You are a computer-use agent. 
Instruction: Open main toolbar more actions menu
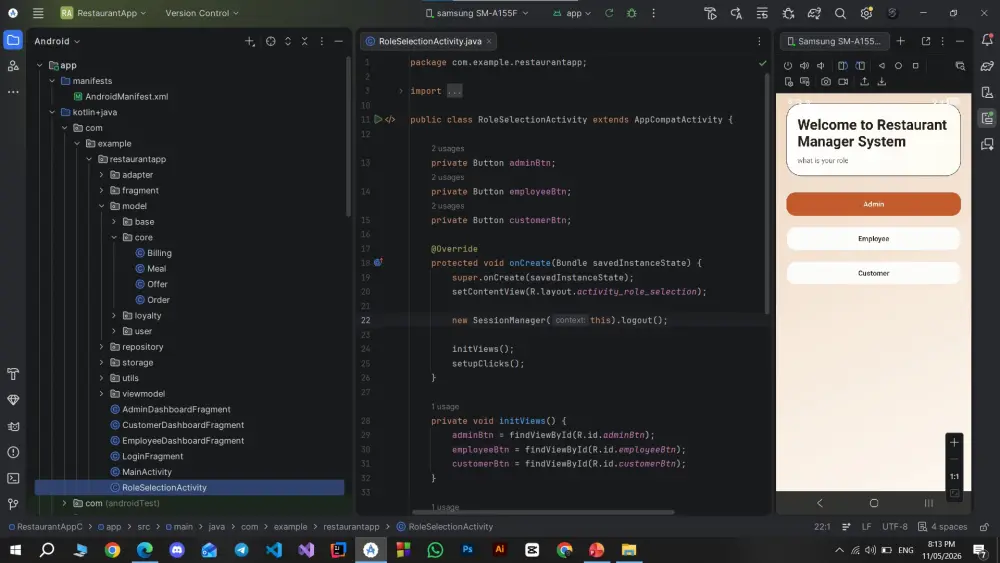point(653,13)
